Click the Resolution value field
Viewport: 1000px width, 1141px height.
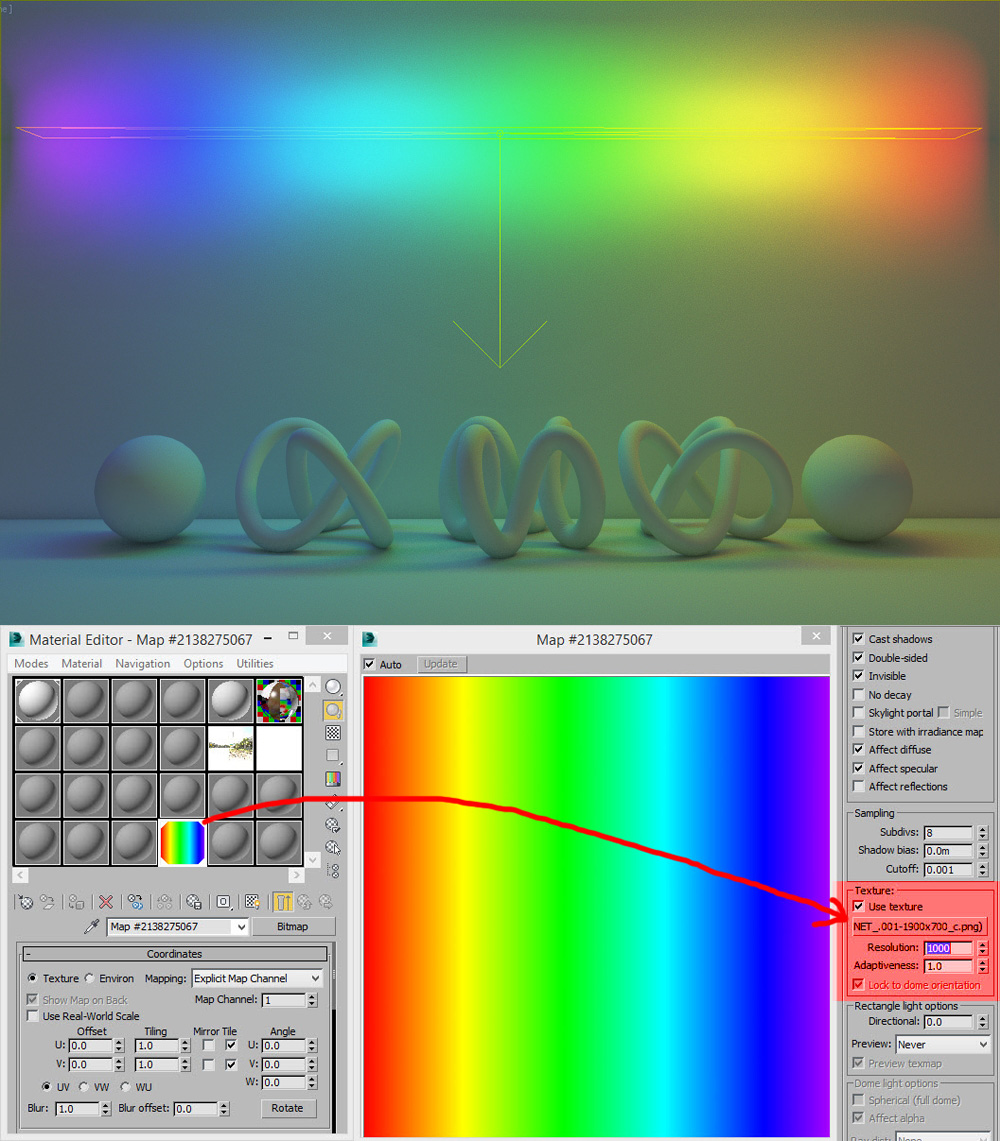tap(948, 947)
